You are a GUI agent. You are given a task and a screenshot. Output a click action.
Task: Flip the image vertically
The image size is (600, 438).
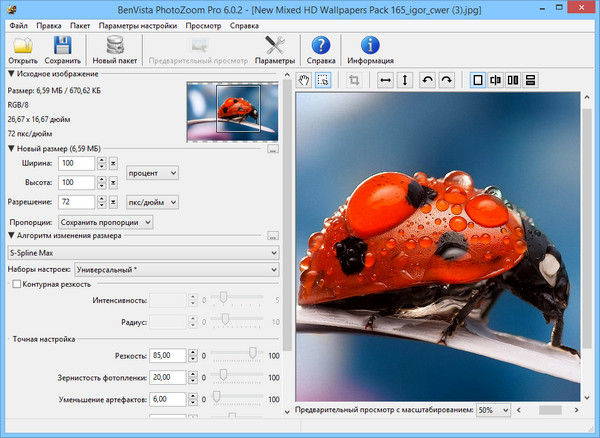pyautogui.click(x=405, y=79)
